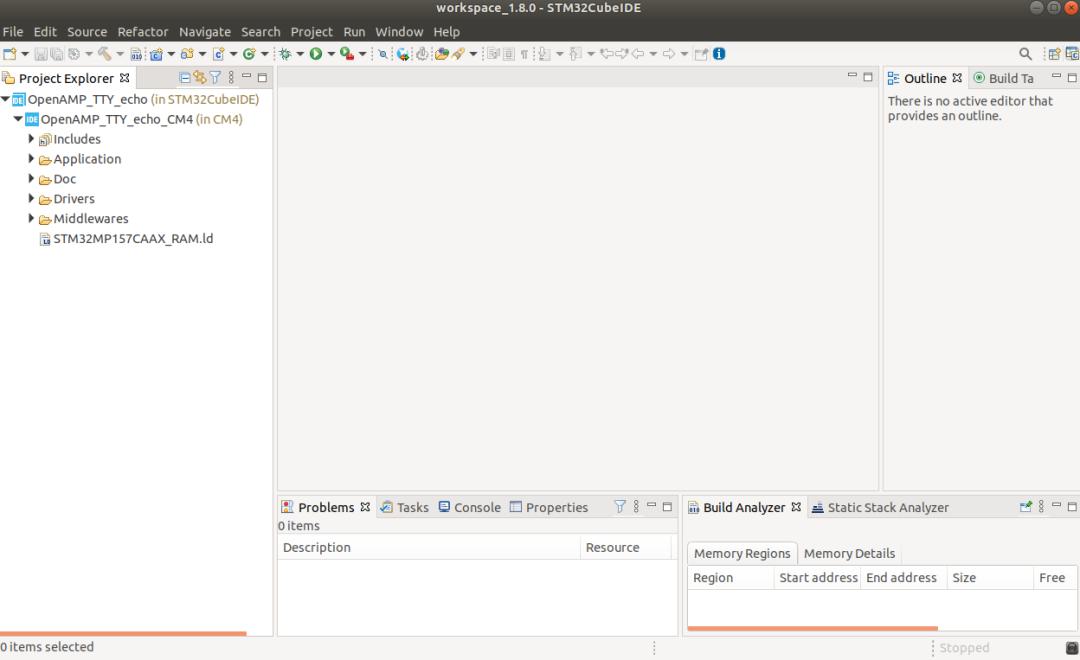Switch to the Tasks tab
The image size is (1080, 660).
coord(405,507)
